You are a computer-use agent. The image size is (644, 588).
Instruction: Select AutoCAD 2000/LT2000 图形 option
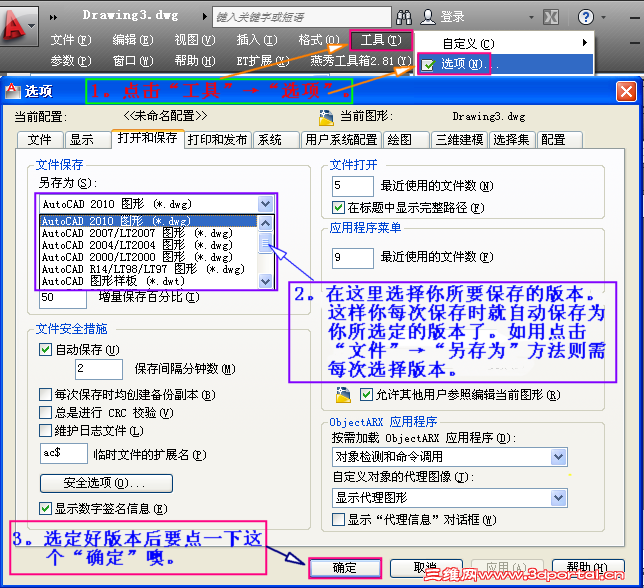(149, 257)
